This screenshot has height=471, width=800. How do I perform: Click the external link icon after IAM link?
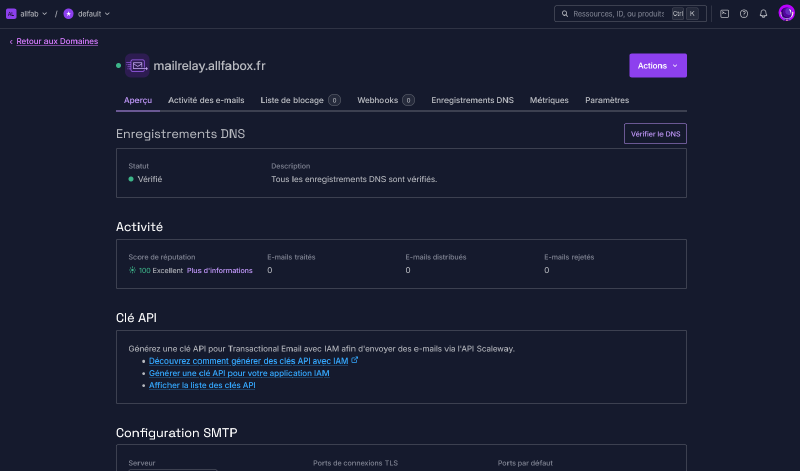tap(355, 360)
